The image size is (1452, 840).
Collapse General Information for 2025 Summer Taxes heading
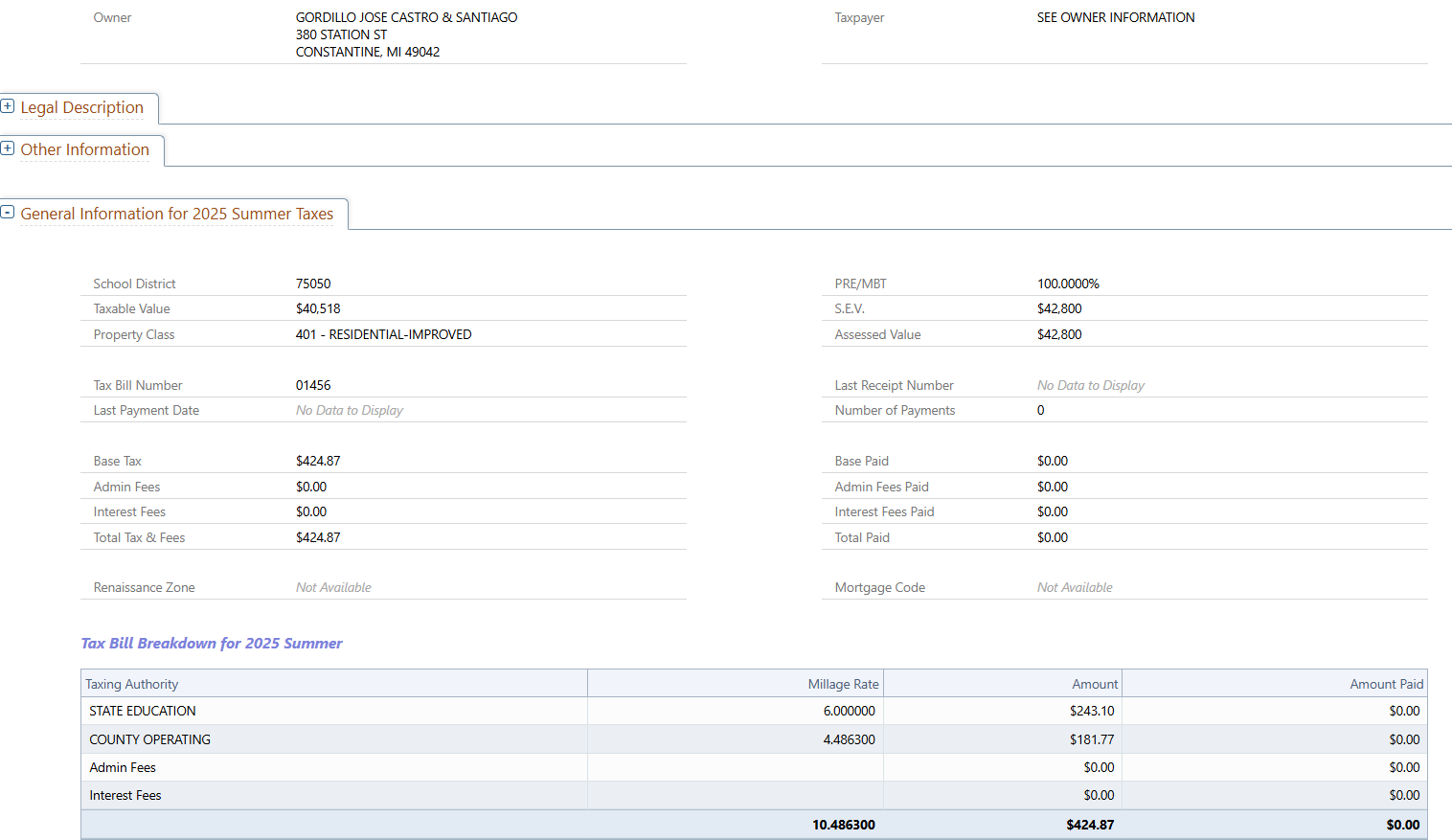(x=177, y=214)
